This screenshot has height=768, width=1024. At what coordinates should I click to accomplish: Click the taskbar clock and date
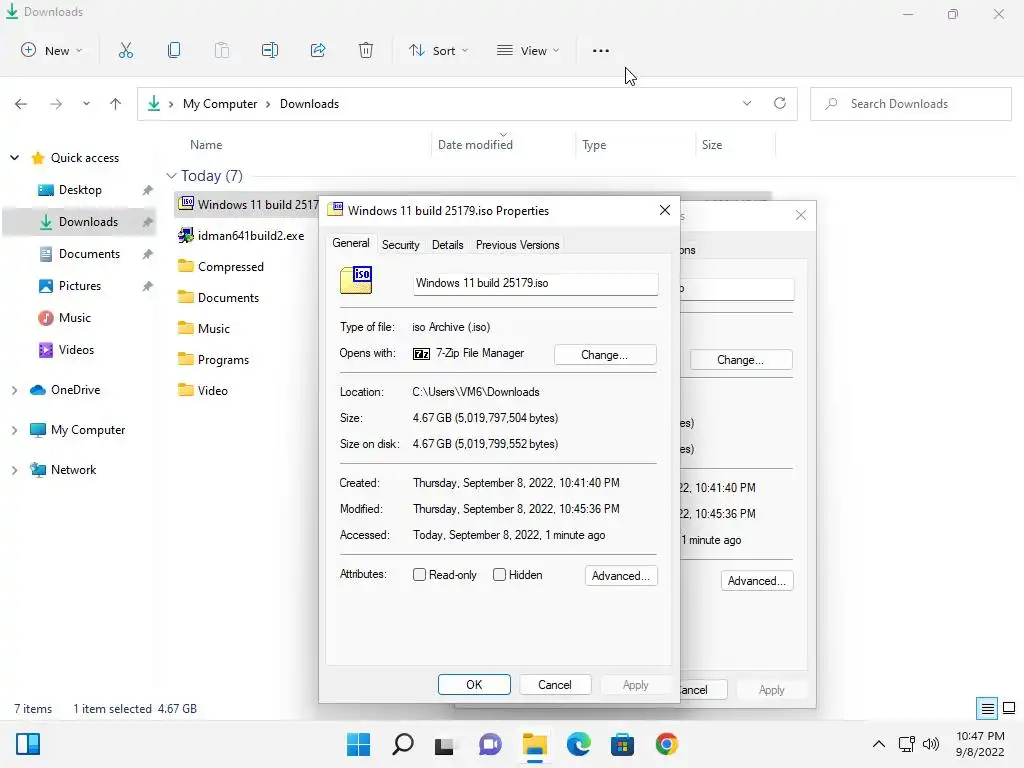pos(980,744)
